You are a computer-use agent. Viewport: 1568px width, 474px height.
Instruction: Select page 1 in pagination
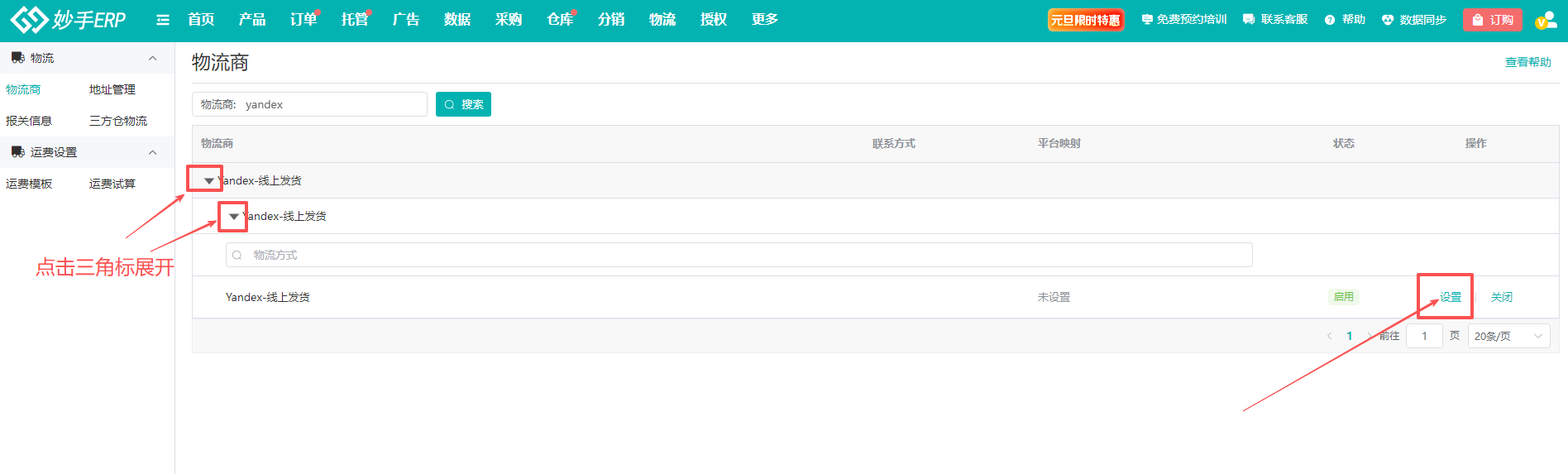(x=1350, y=336)
